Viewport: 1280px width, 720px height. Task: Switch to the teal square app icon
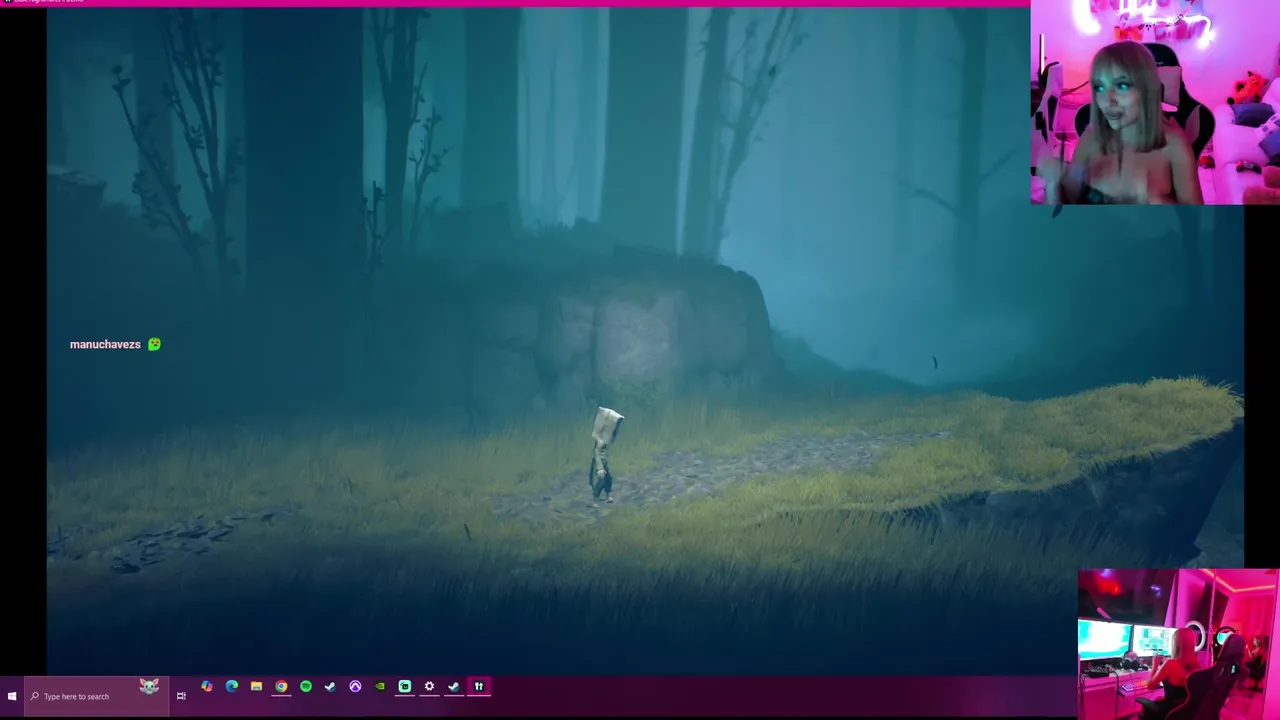coord(405,687)
